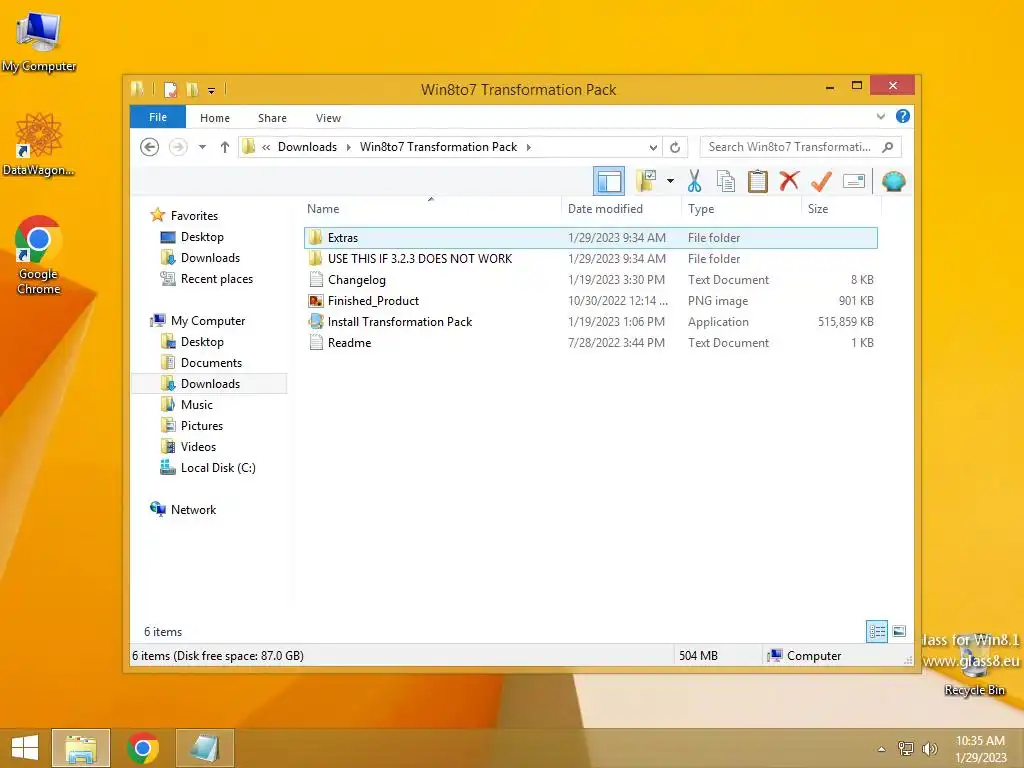Switch to large icons view button
The width and height of the screenshot is (1024, 768).
(x=899, y=631)
